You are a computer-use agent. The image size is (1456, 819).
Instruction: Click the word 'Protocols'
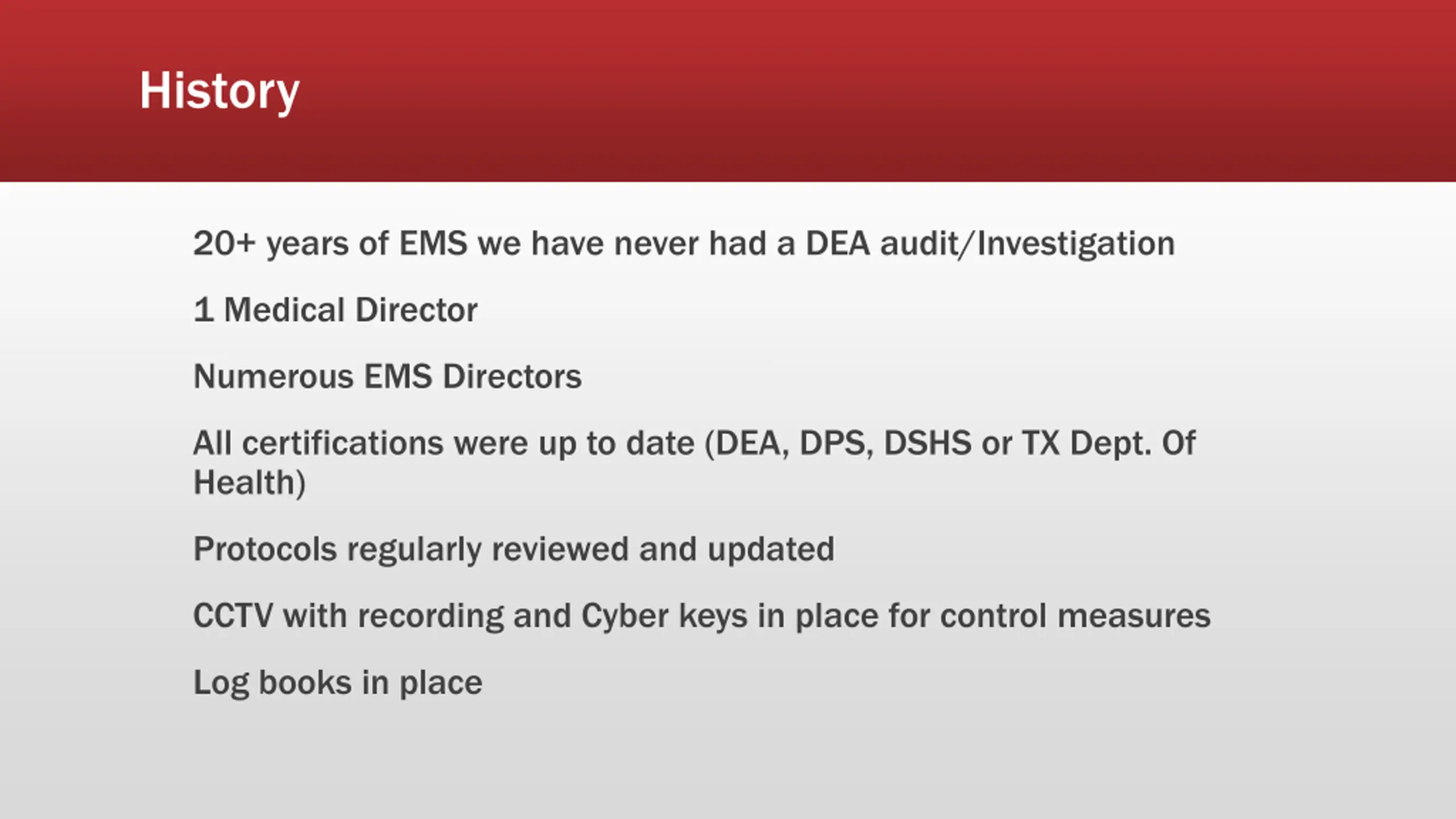(265, 550)
